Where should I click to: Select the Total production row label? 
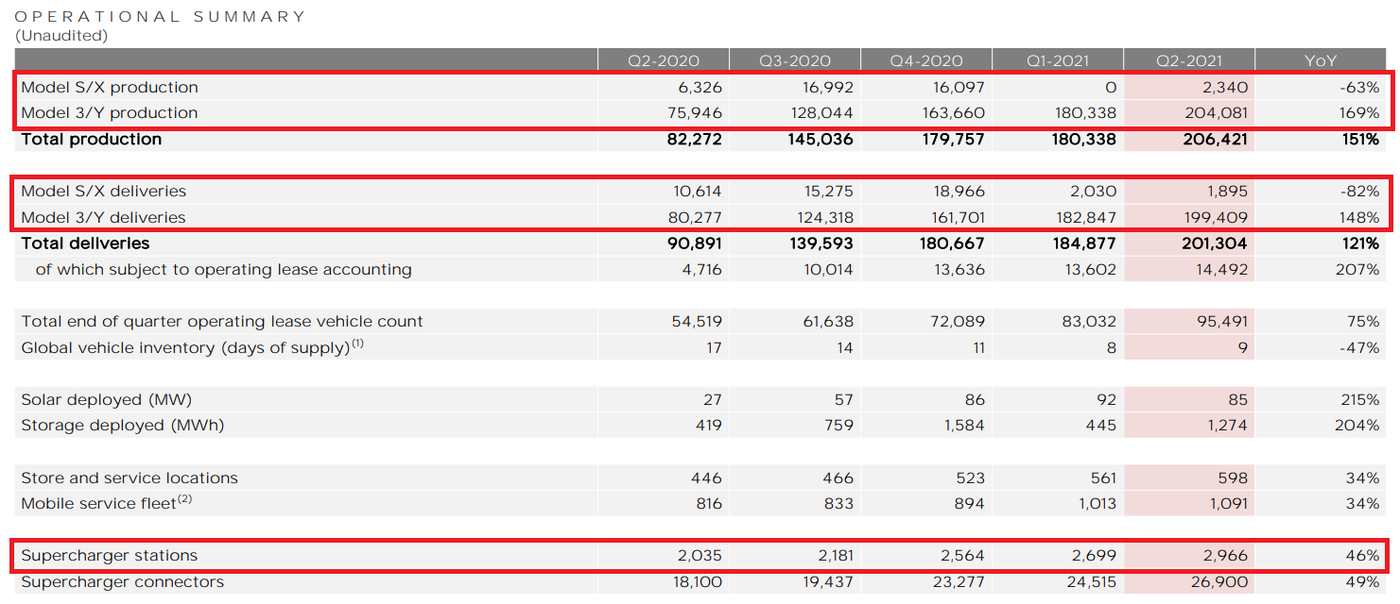click(x=91, y=139)
